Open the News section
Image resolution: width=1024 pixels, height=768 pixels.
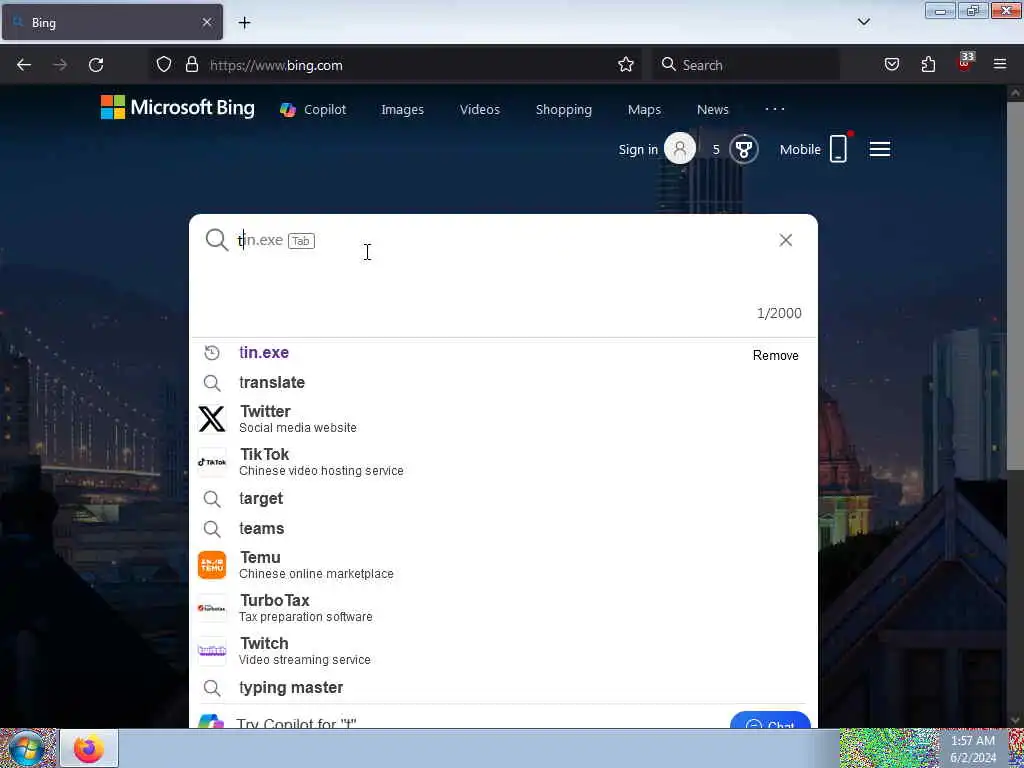pyautogui.click(x=712, y=110)
